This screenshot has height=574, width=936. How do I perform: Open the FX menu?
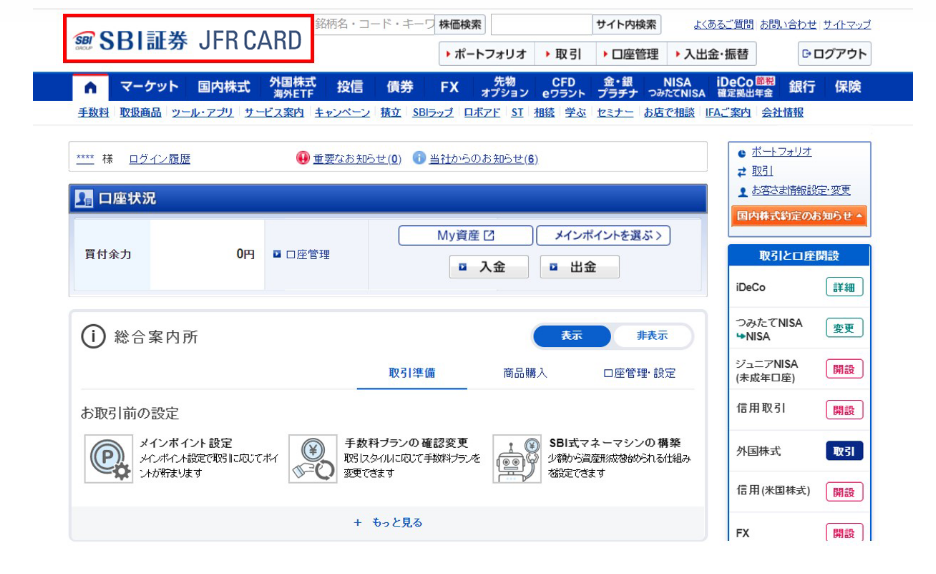click(449, 87)
